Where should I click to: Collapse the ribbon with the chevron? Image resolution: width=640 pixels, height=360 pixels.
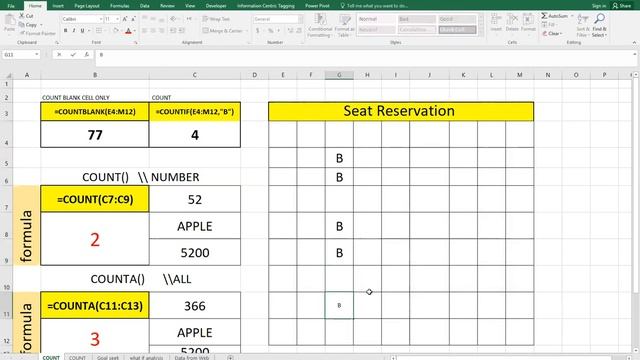tap(634, 42)
